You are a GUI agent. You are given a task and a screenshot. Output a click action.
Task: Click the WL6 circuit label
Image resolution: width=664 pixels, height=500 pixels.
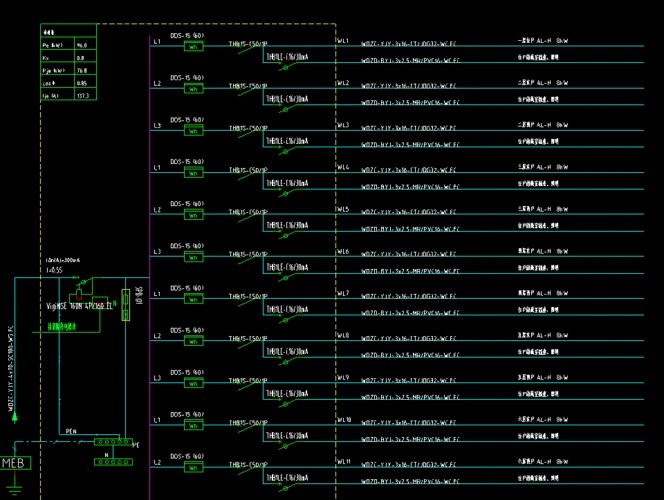(x=343, y=252)
